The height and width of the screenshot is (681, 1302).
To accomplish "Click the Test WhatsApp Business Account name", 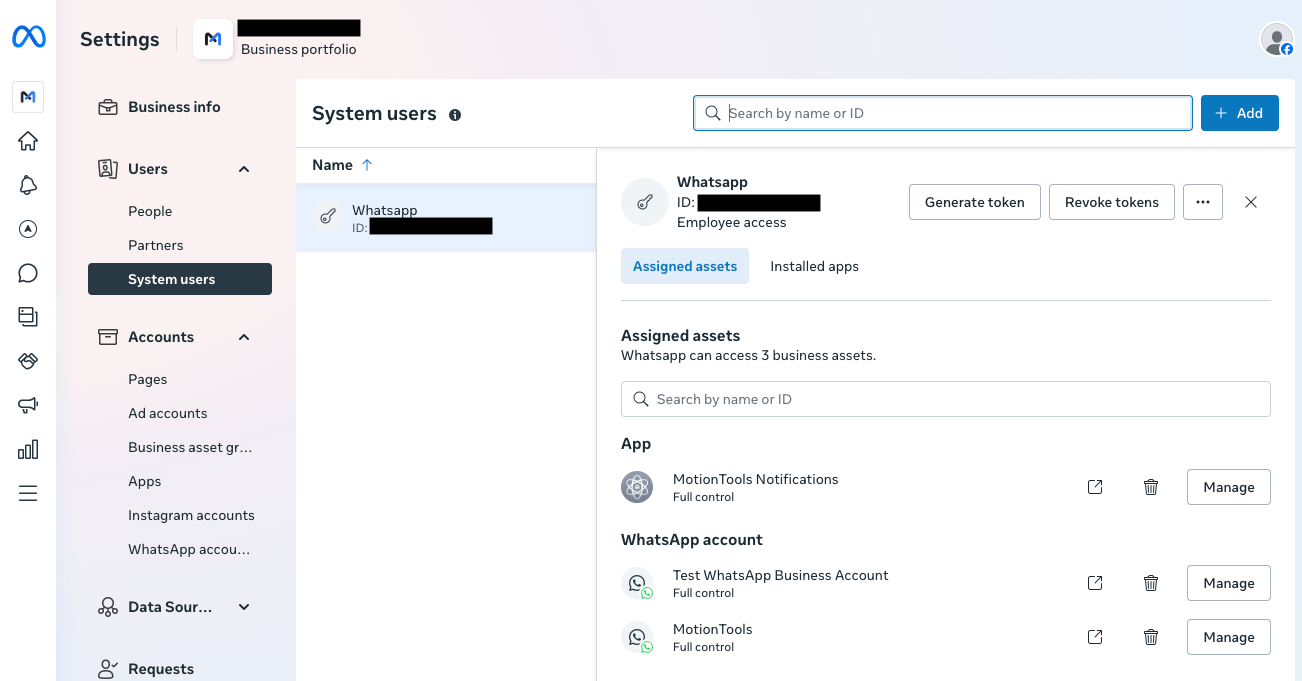I will click(x=780, y=575).
